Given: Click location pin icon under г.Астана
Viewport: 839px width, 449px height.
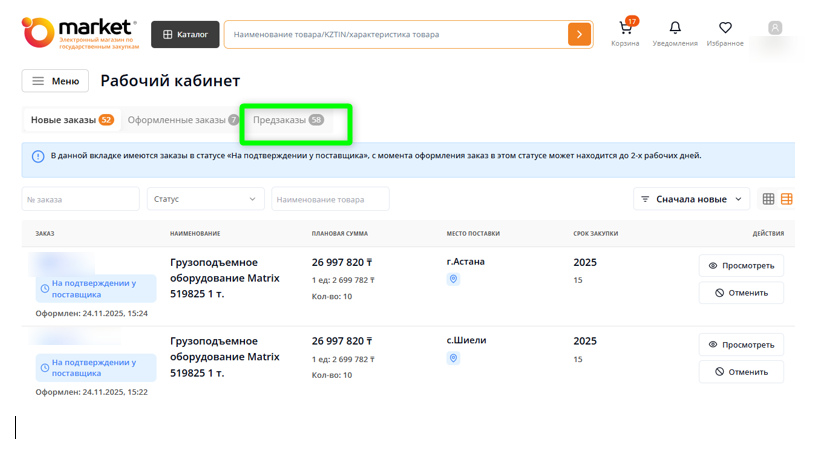Looking at the screenshot, I should (453, 279).
